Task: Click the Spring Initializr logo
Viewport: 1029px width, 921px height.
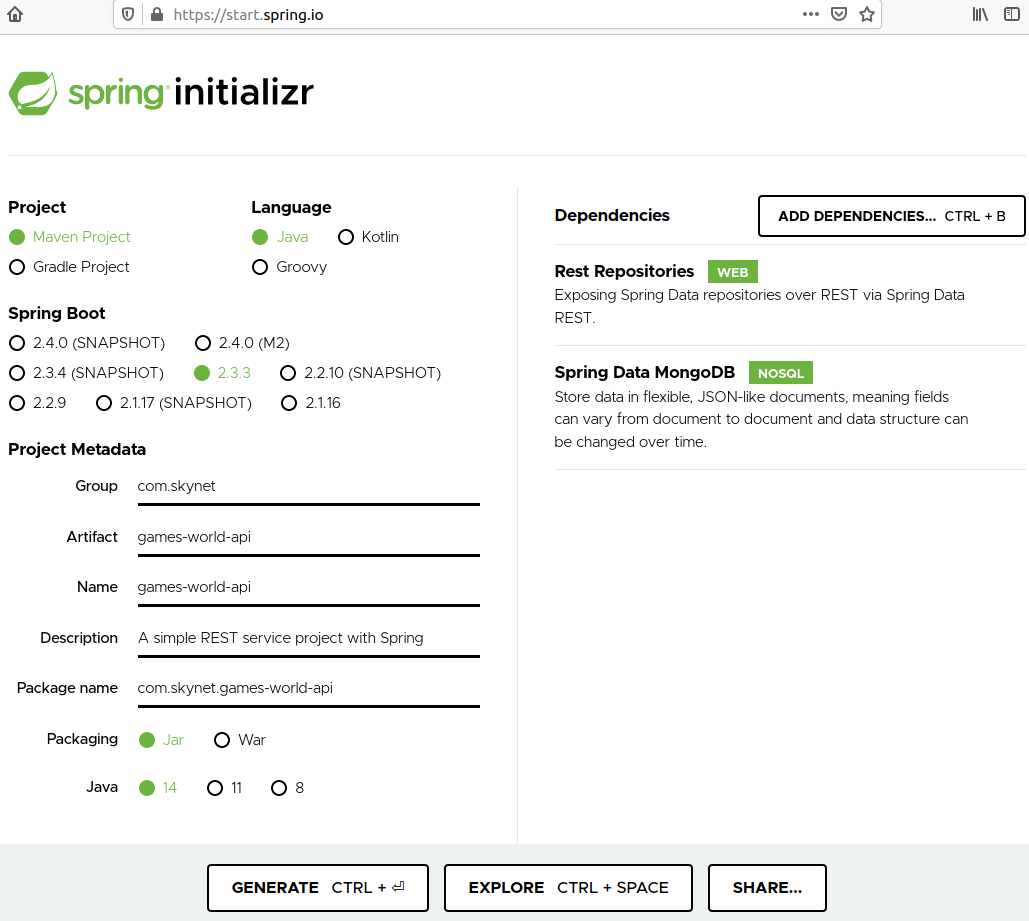Action: [x=161, y=93]
